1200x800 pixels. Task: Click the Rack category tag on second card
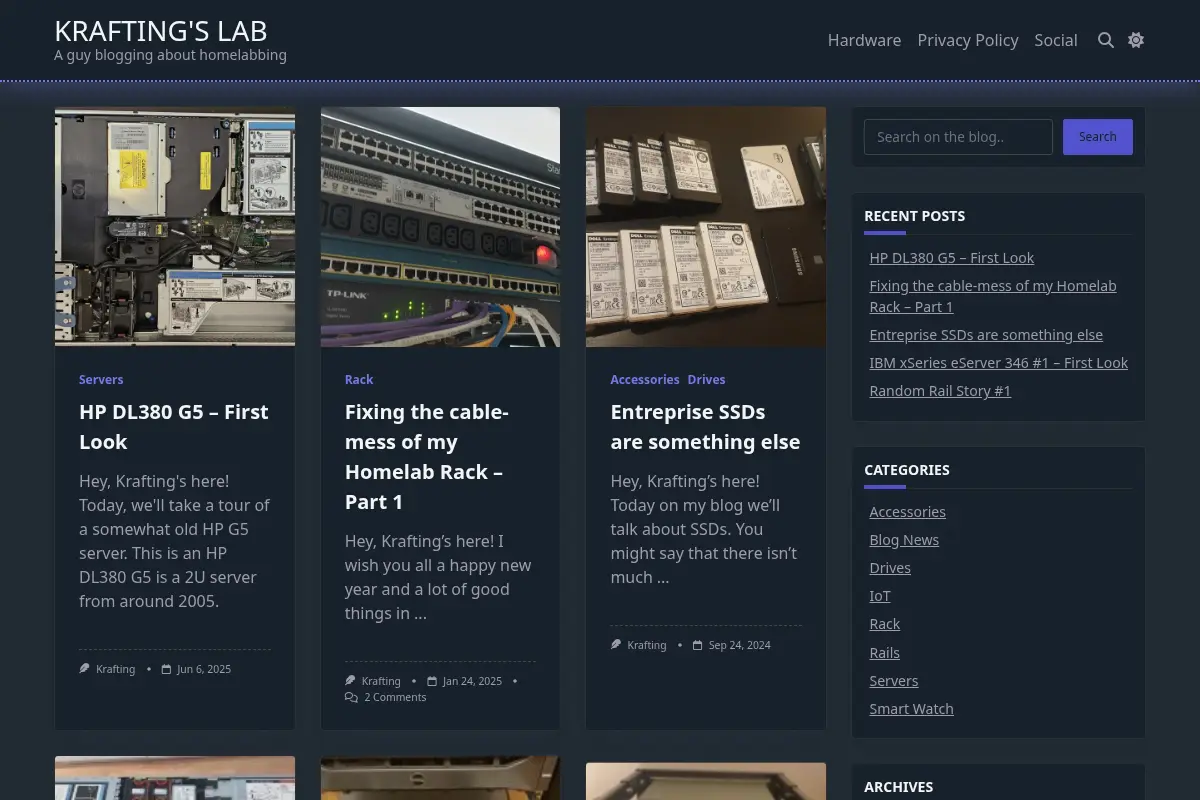click(x=359, y=380)
